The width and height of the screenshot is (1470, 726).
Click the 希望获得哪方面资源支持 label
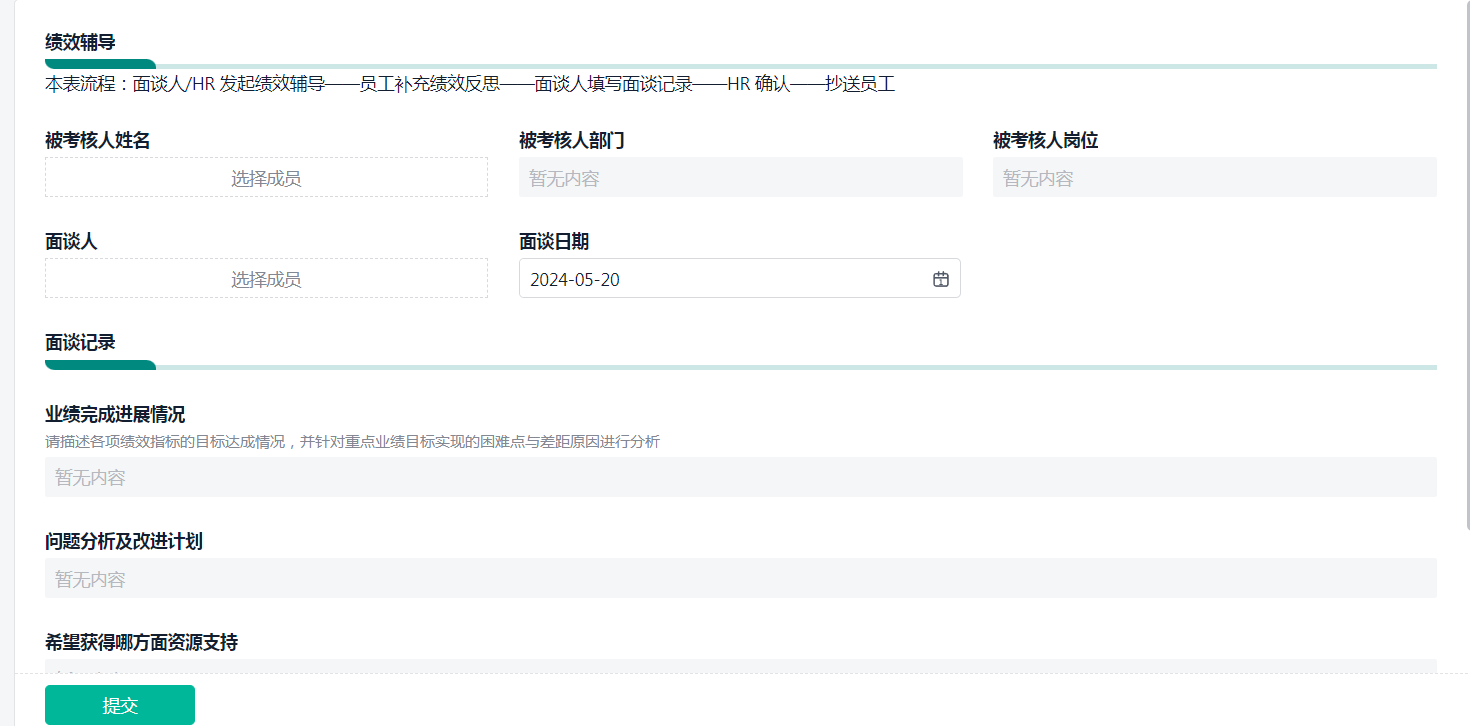(x=141, y=642)
